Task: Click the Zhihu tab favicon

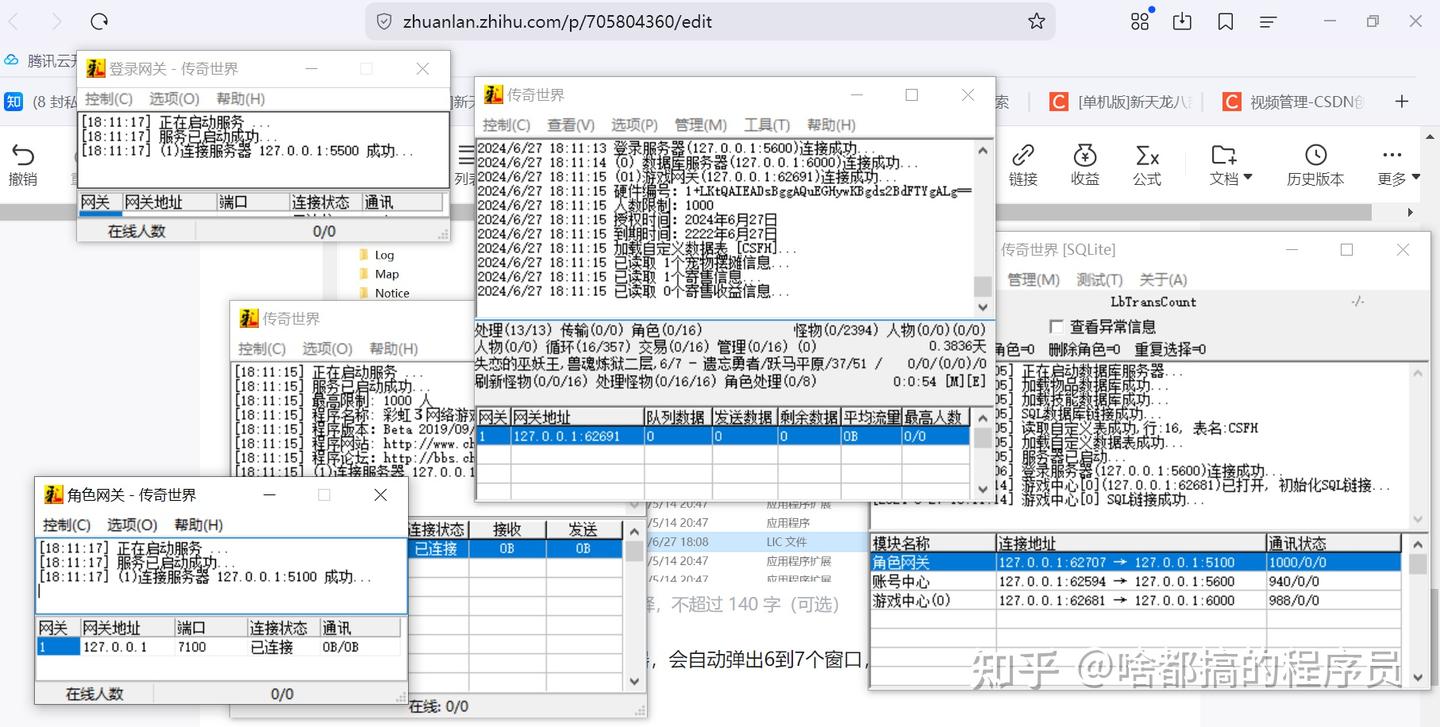Action: click(x=14, y=101)
